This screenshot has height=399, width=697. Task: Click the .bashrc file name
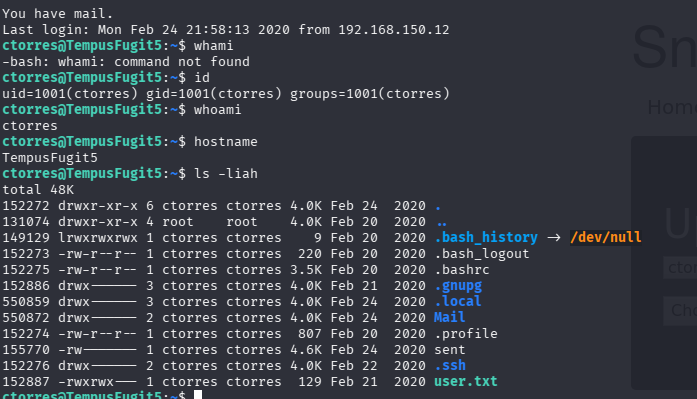click(462, 270)
